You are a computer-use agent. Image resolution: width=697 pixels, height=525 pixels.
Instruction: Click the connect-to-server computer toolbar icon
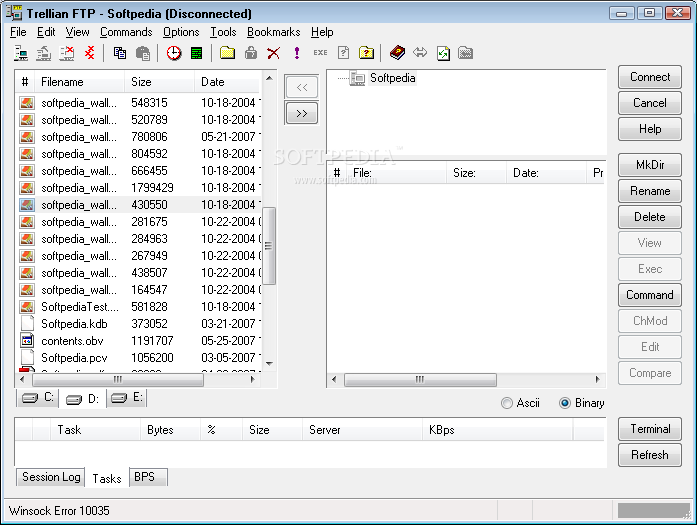pyautogui.click(x=21, y=53)
